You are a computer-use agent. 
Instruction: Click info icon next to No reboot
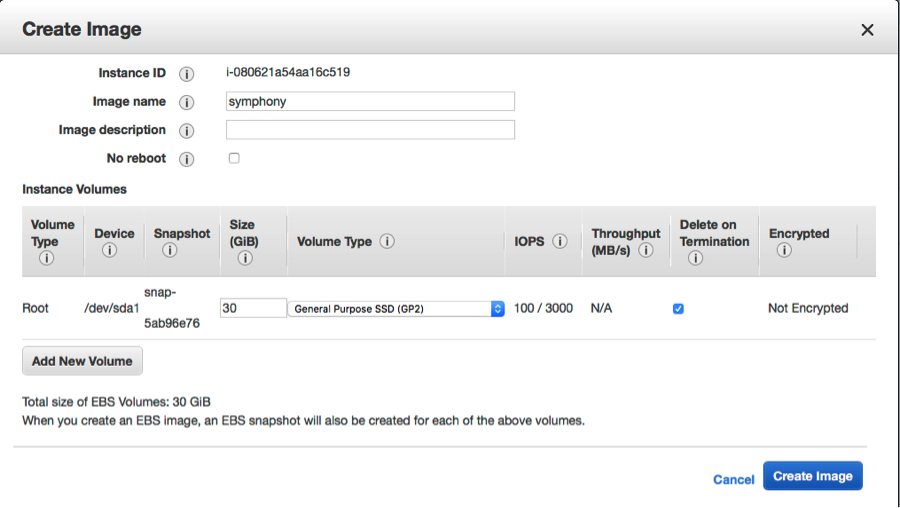(x=186, y=160)
